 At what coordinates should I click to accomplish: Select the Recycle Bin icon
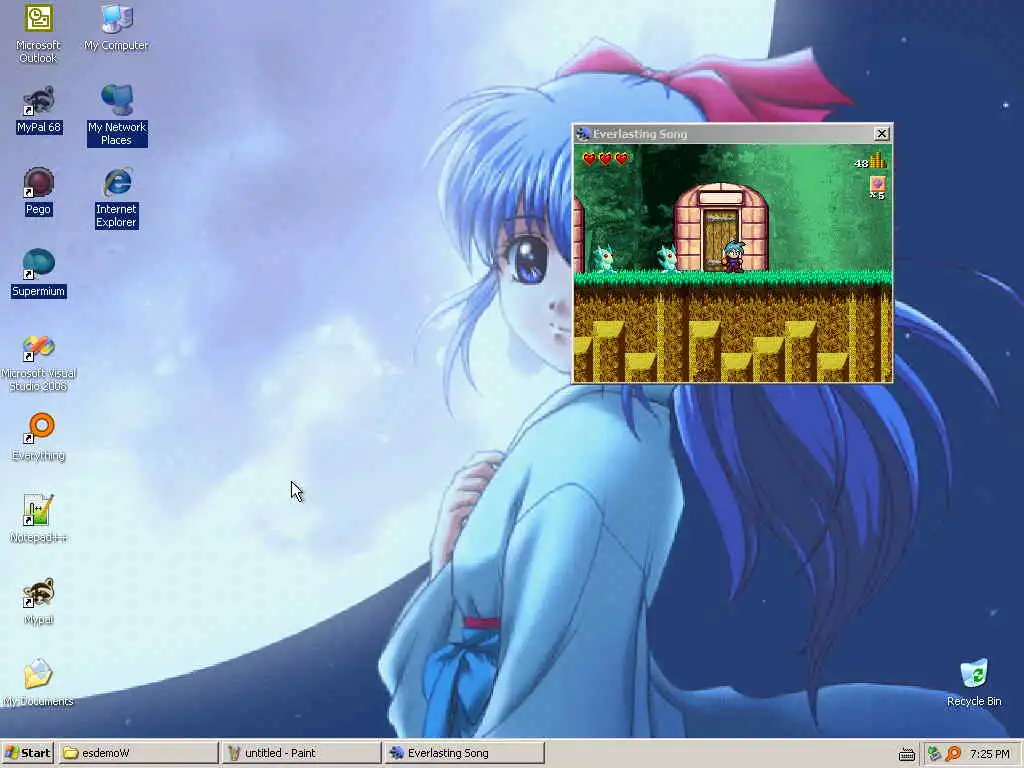(x=974, y=683)
